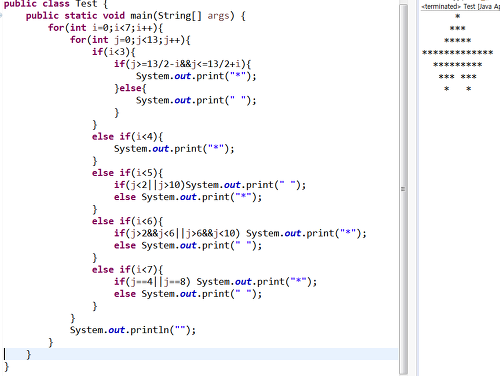Click the "for(int i=0;i<7;i++){" line

(x=105, y=28)
